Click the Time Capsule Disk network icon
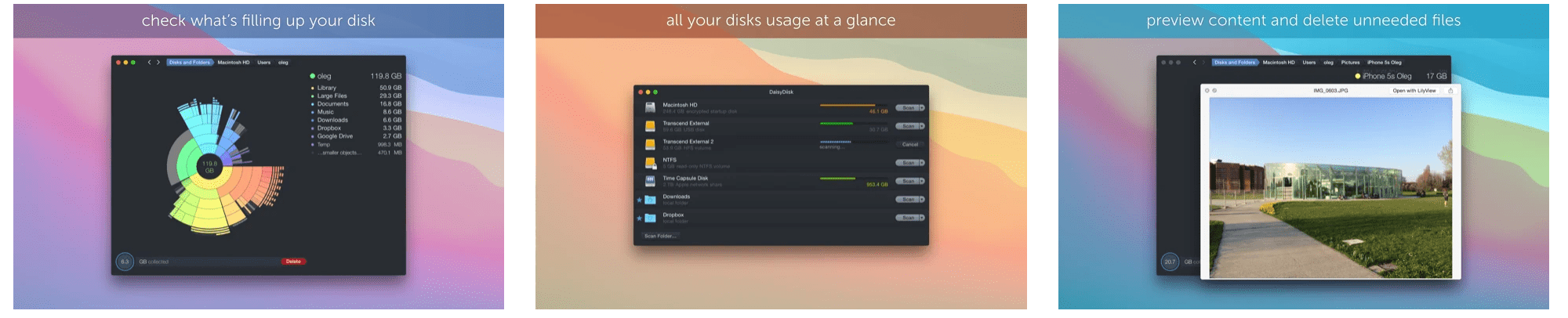The image size is (1568, 318). click(650, 181)
